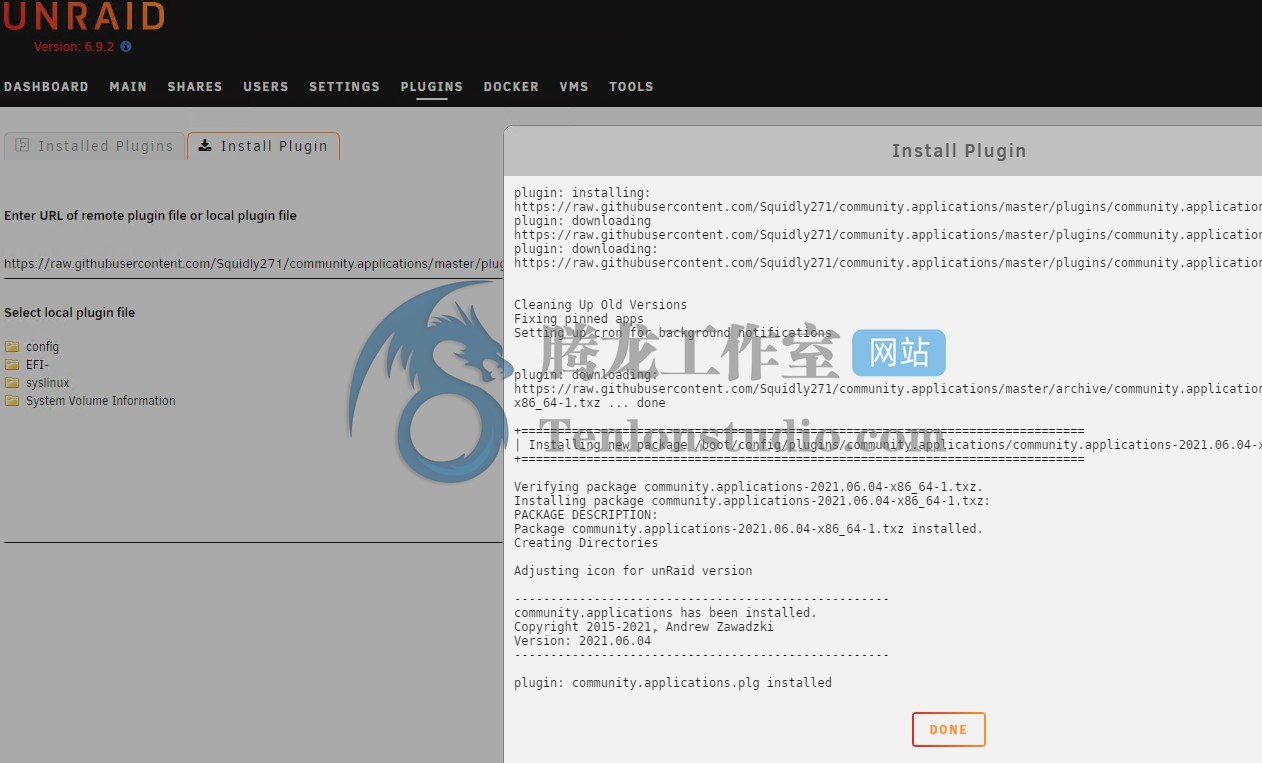1262x763 pixels.
Task: Click the "Verifying package" log line
Action: pos(748,487)
